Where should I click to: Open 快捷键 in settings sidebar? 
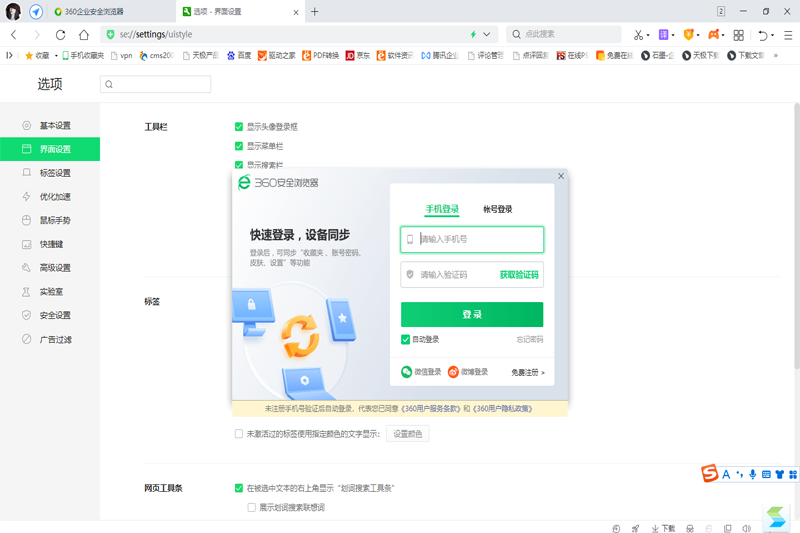(50, 244)
